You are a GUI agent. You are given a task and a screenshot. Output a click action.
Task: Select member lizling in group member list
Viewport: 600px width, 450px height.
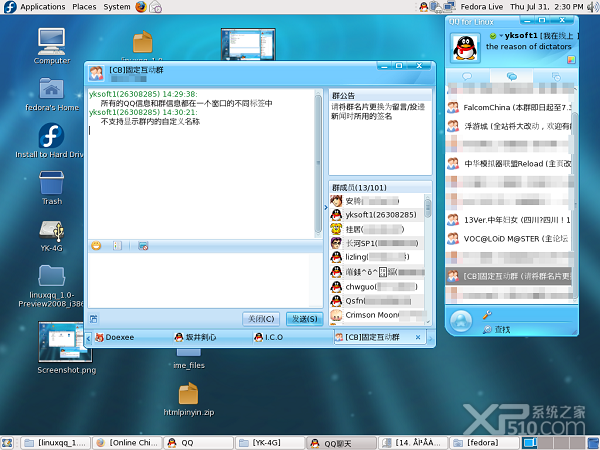(x=377, y=257)
